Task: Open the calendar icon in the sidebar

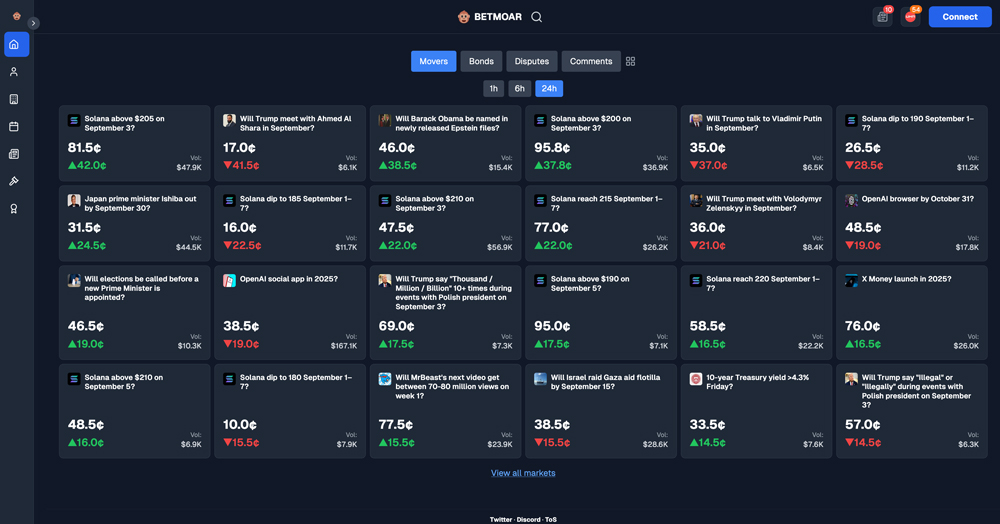Action: [x=14, y=127]
